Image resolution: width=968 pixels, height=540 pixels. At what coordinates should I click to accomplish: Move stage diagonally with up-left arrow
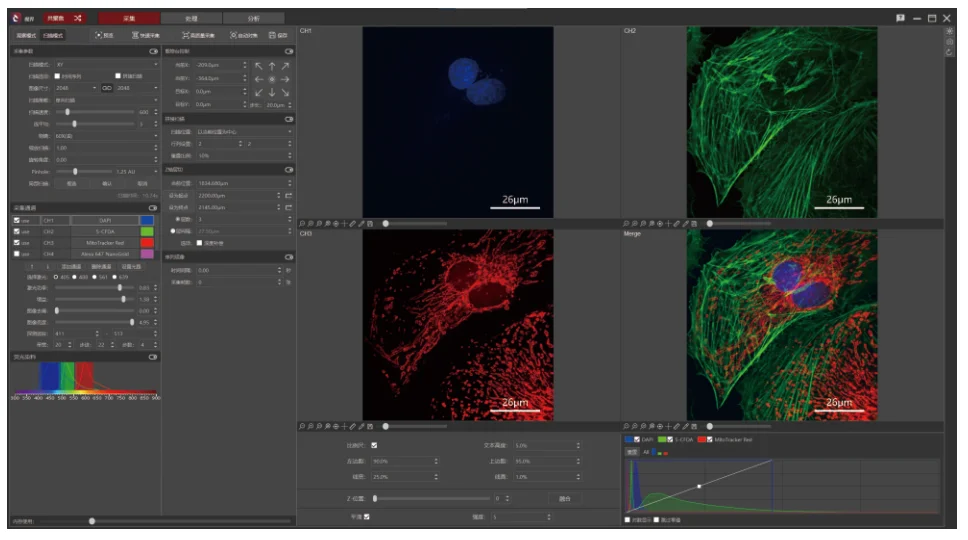point(259,66)
